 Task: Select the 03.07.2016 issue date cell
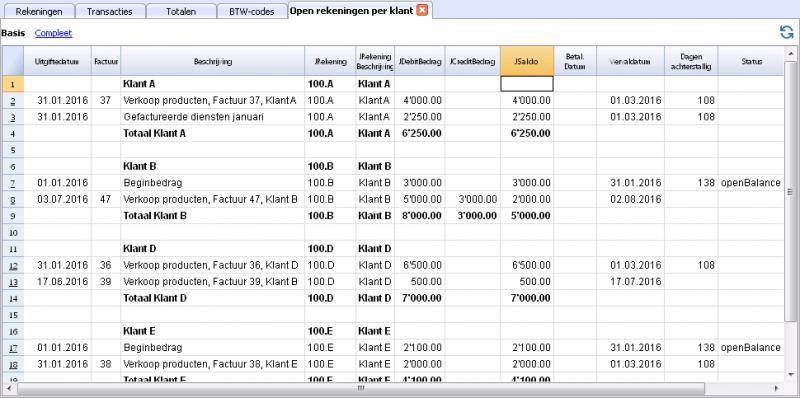(x=57, y=200)
